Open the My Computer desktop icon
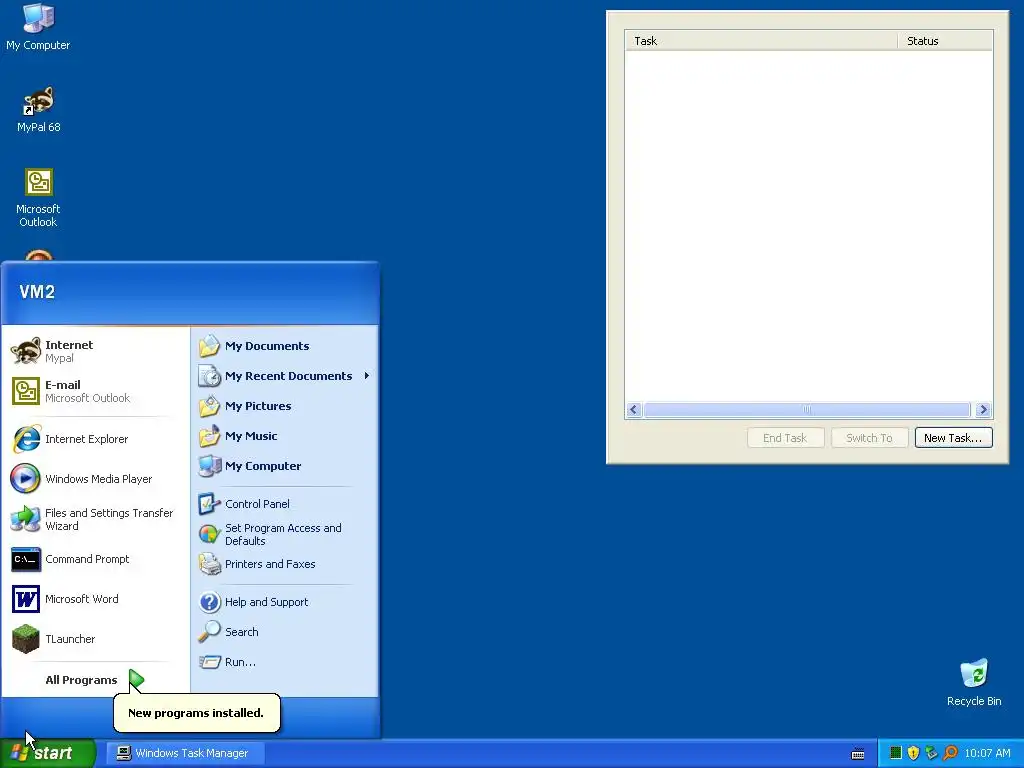 point(38,27)
